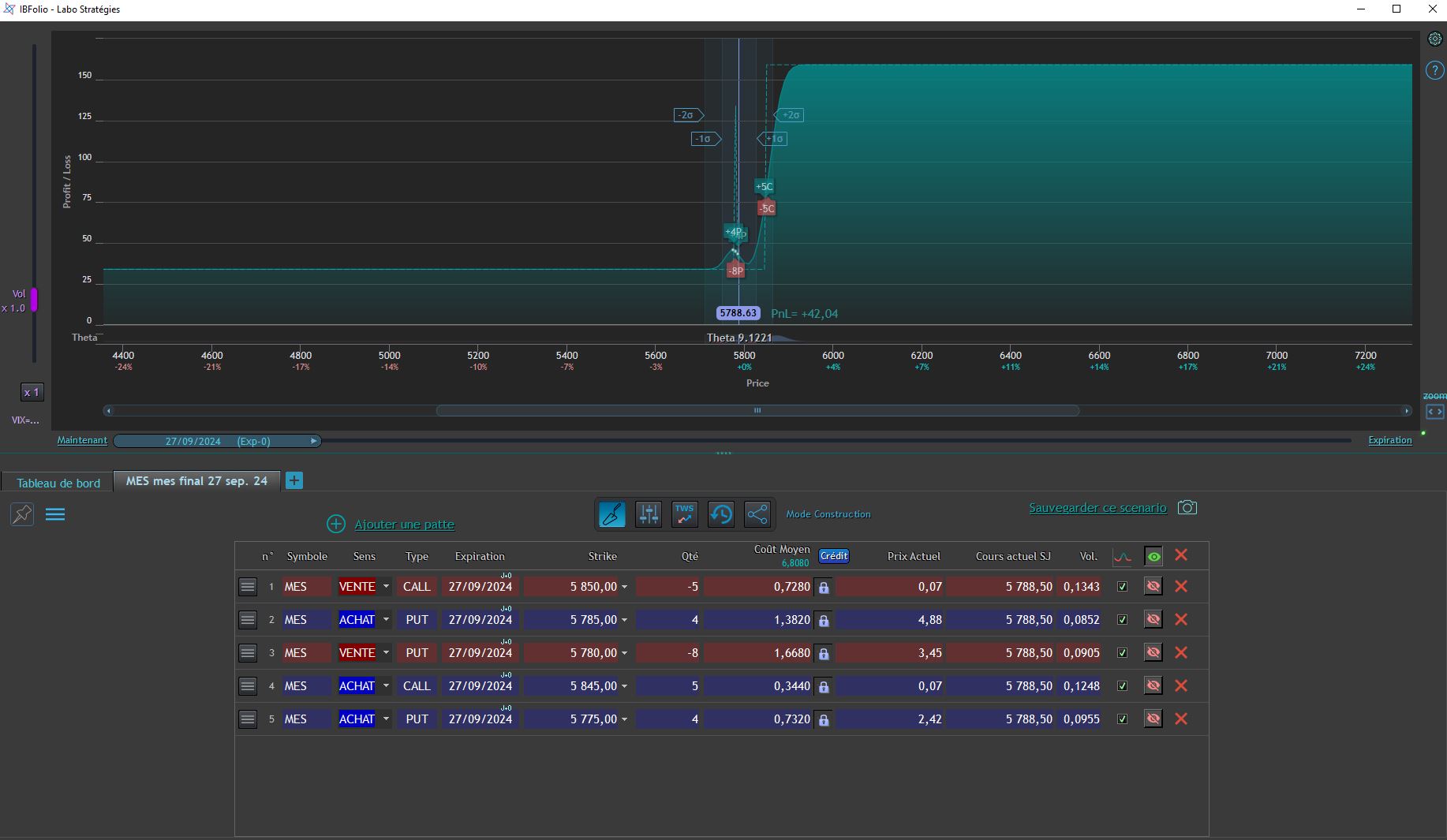This screenshot has height=840, width=1447.
Task: Click the TWS chart icon
Action: 684,514
